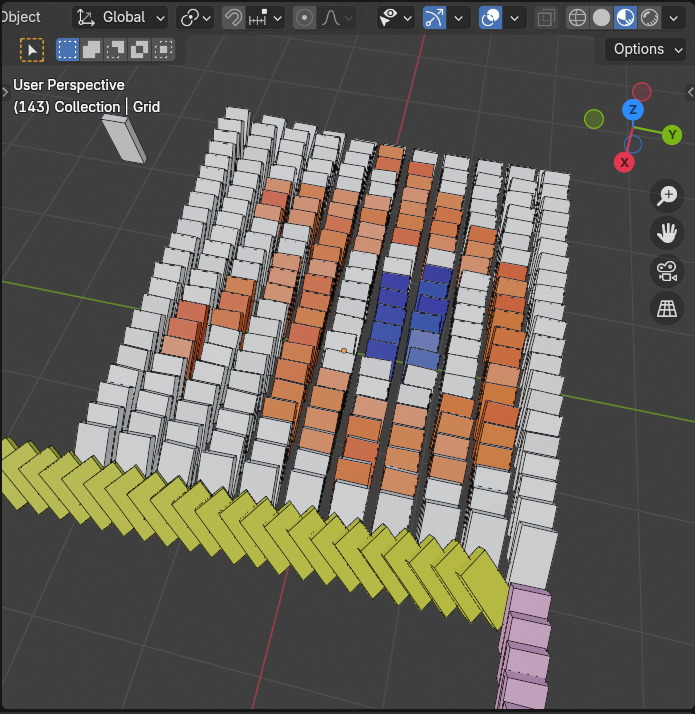Open the overlays options dropdown arrow

tap(515, 18)
